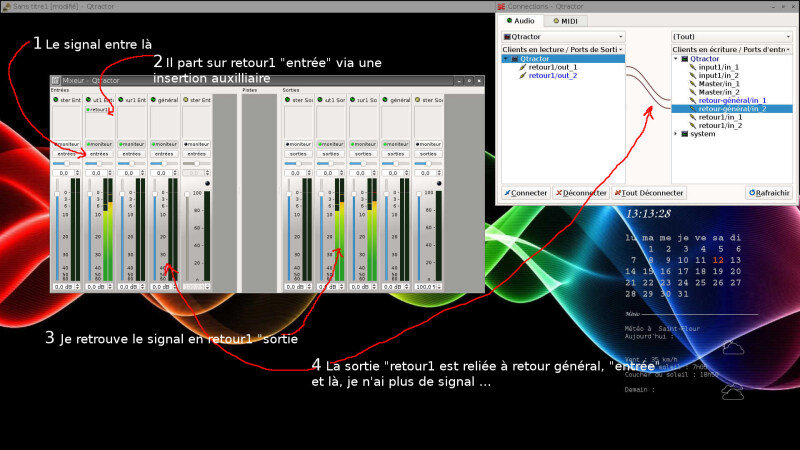Click yellow LED on MIDI 'ster So' strip
Screen dimensions: 800x450
417,100
